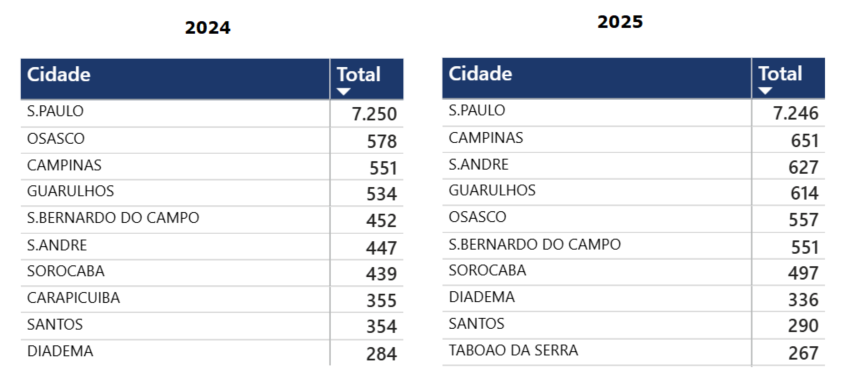Select CARAPICUIBA row in 2024 table
This screenshot has width=843, height=377.
212,300
